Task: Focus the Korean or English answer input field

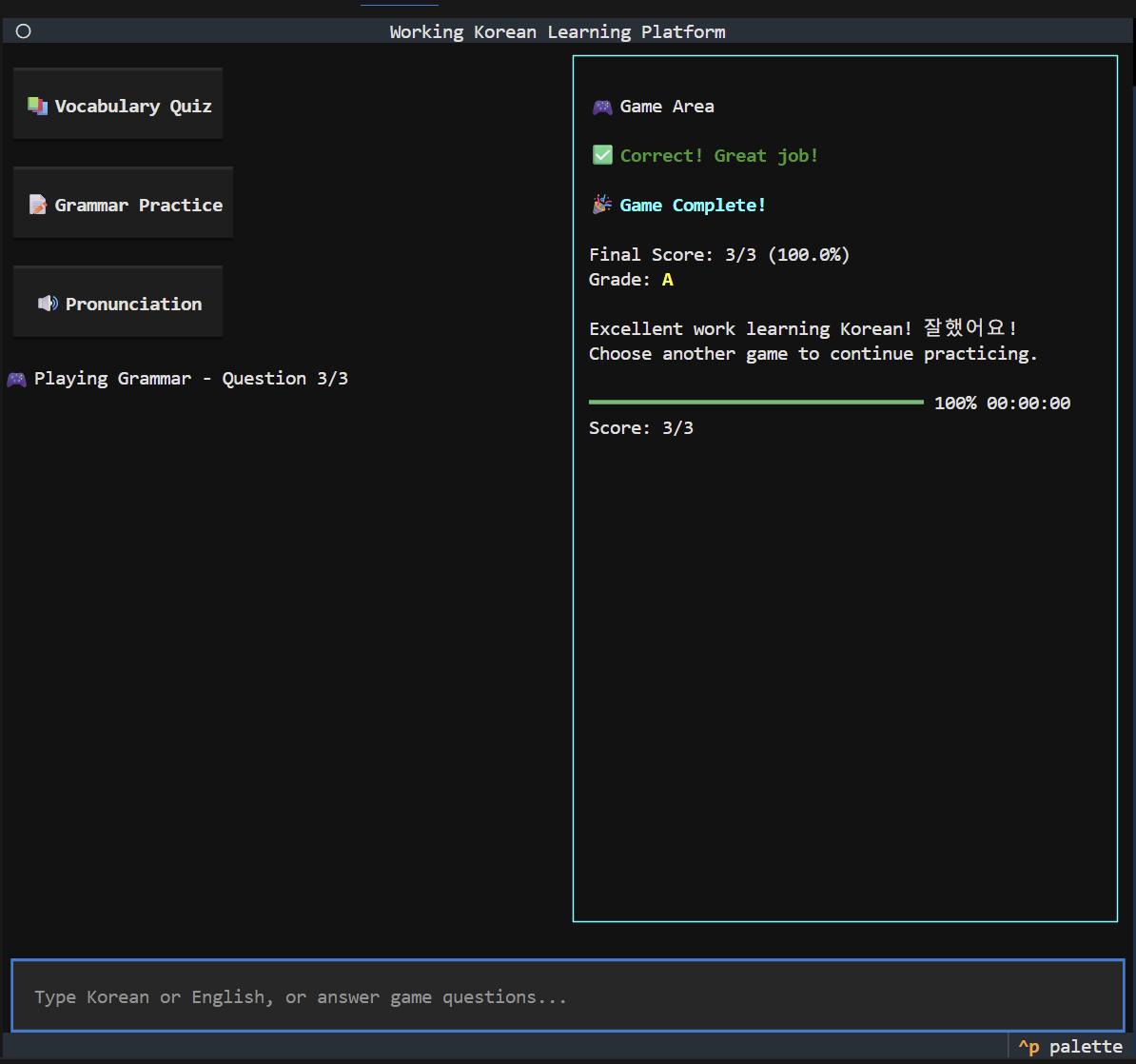Action: click(x=567, y=996)
